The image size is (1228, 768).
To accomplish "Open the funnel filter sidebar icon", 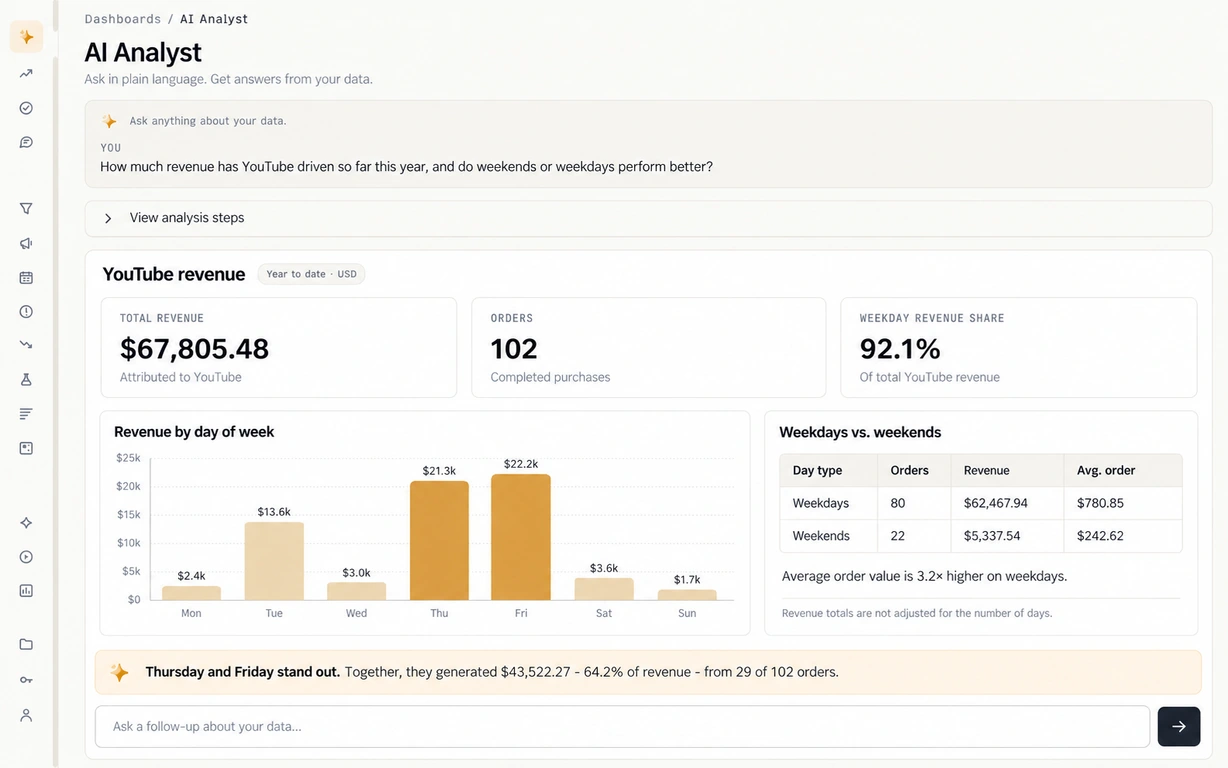I will [26, 209].
